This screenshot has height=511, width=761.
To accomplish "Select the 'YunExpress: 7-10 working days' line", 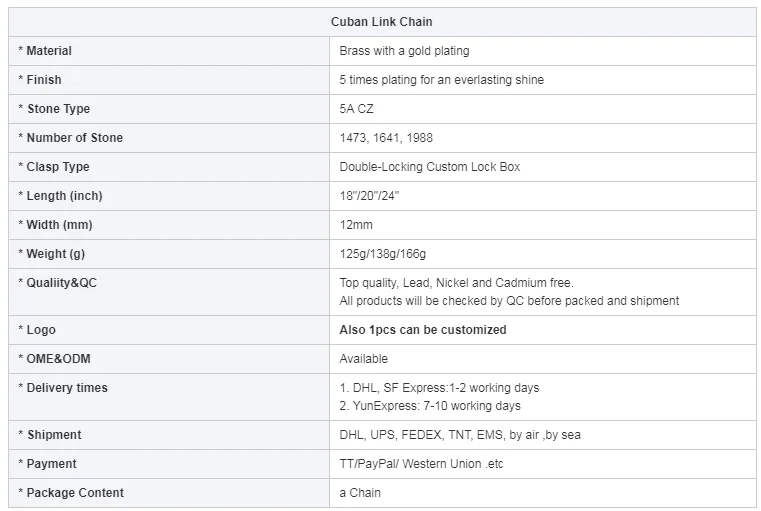I will (430, 406).
